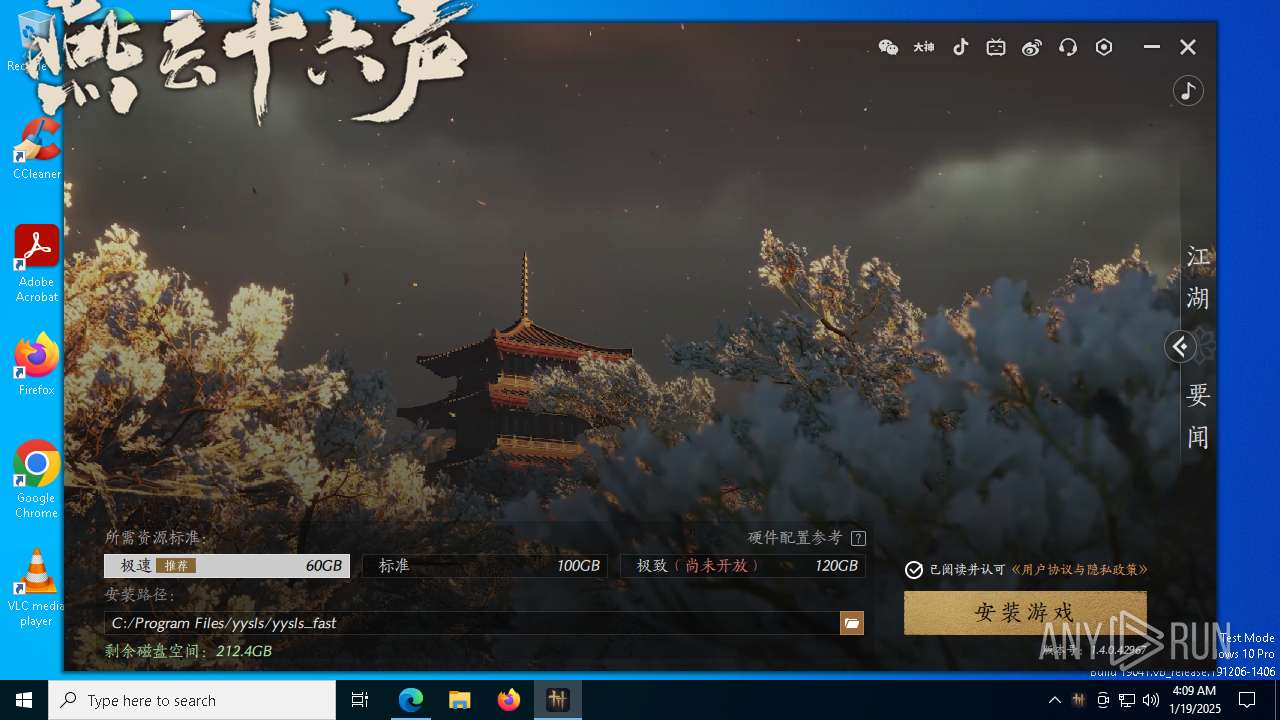Open Adobe Acrobat desktop shortcut

36,264
